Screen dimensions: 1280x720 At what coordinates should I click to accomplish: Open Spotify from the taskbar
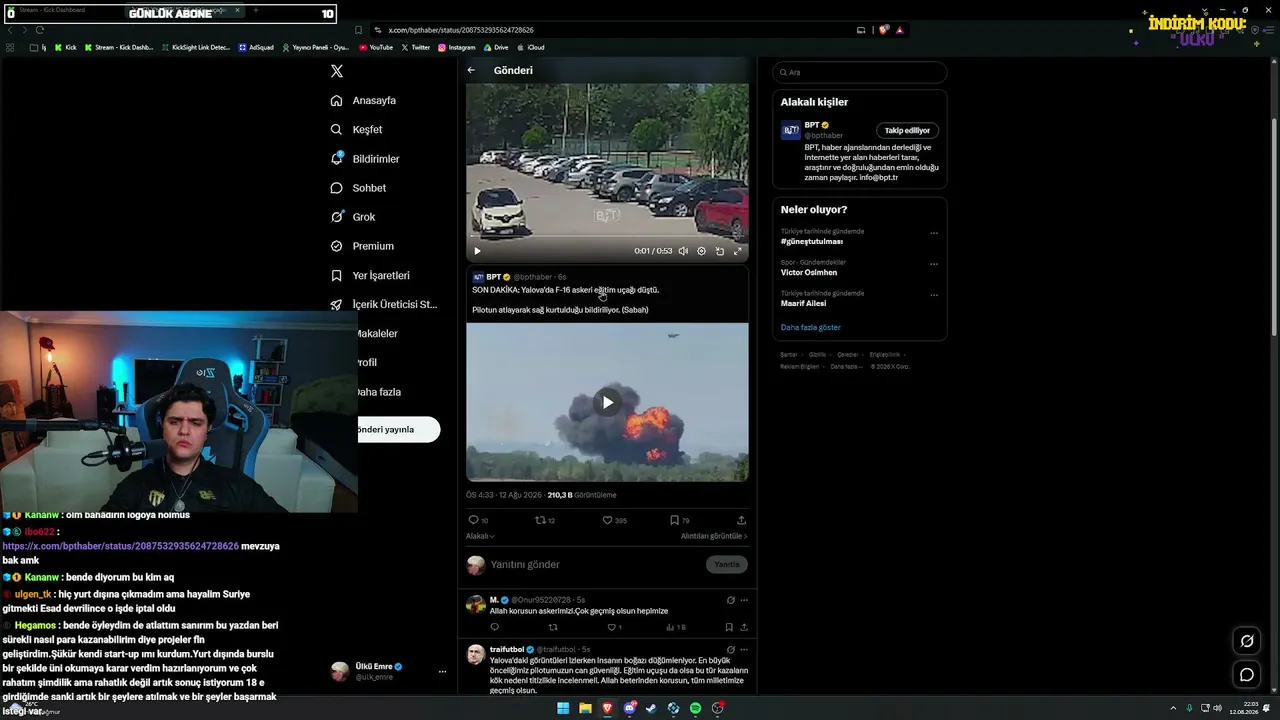[696, 708]
